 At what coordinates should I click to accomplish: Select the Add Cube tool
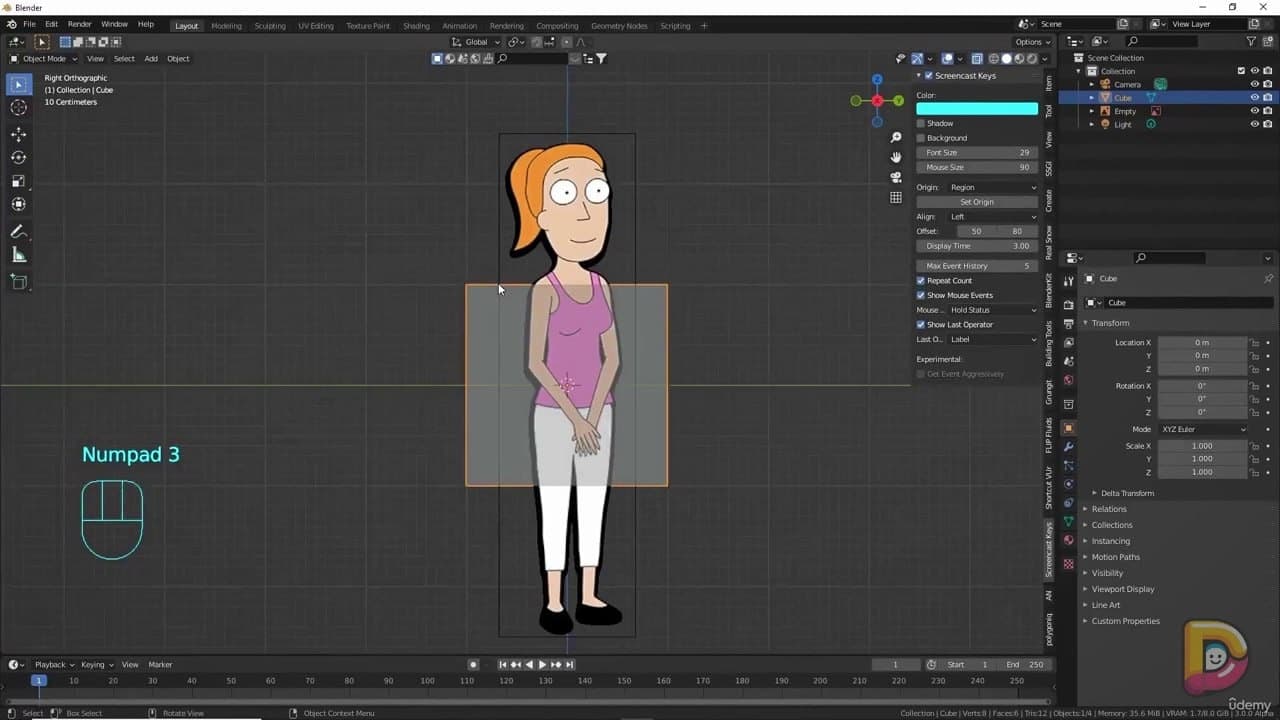pos(19,282)
